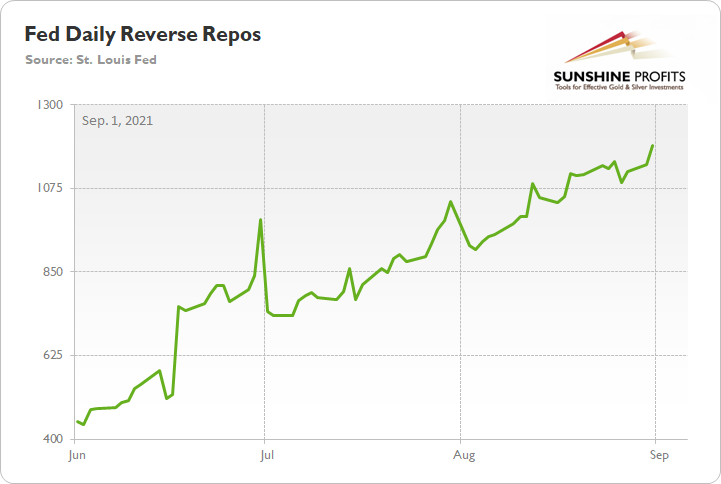
Task: Click the line peak just before Aug
Action: [451, 201]
